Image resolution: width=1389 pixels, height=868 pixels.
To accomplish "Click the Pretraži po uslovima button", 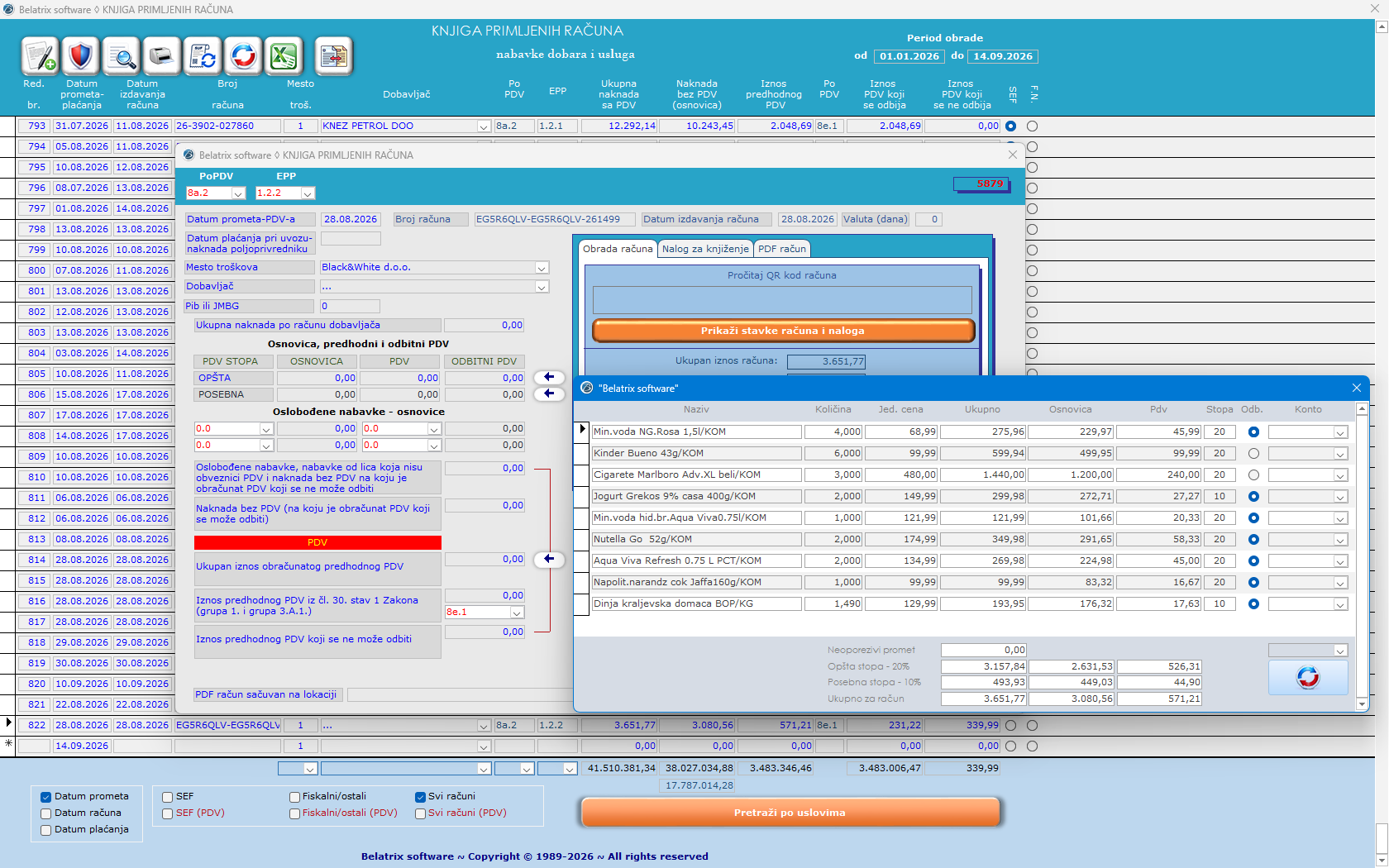I will [x=790, y=813].
